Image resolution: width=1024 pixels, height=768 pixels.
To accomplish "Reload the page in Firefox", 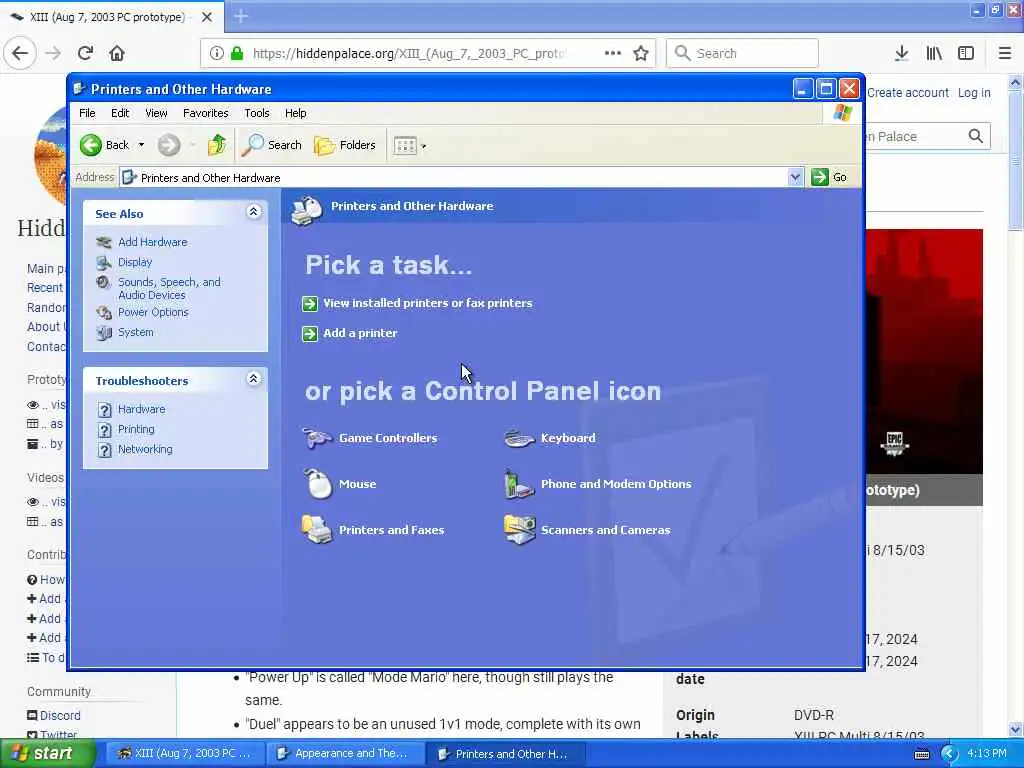I will coord(85,54).
